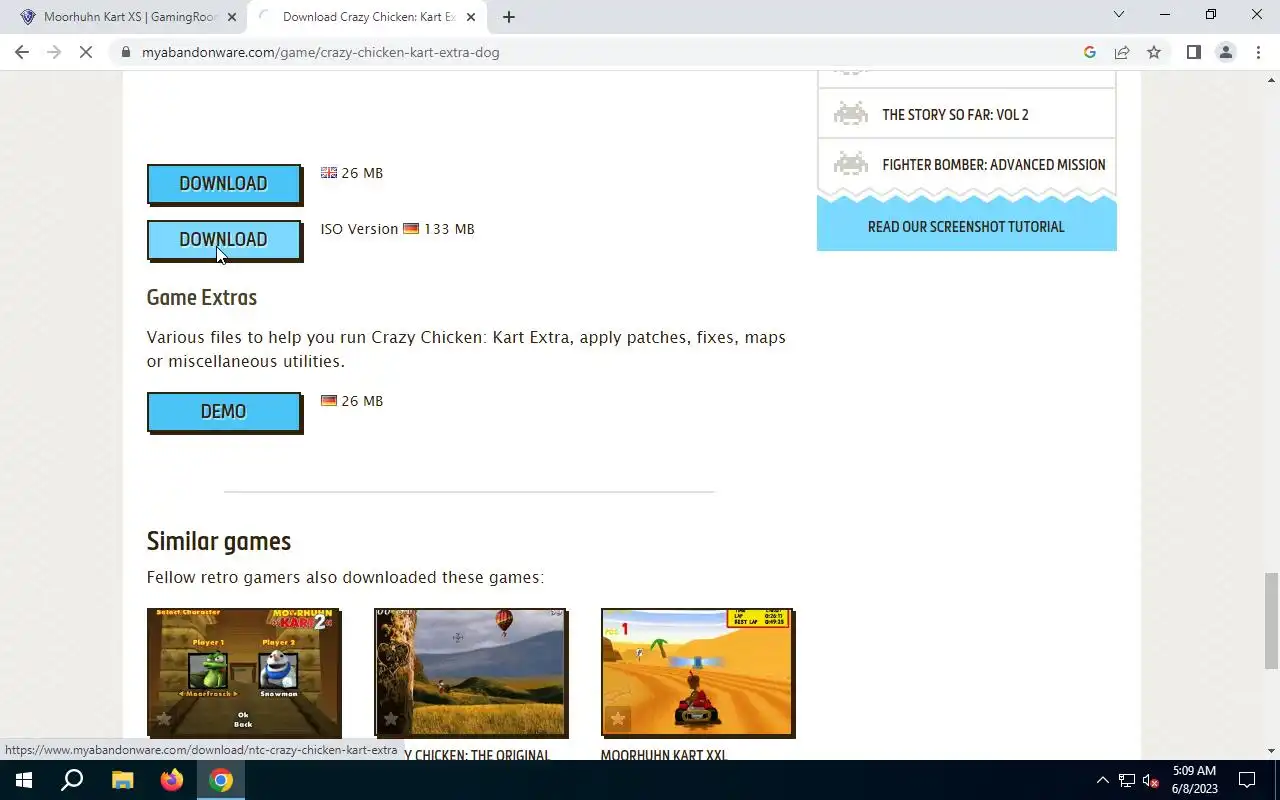This screenshot has height=800, width=1280.
Task: Open the Windows Start menu
Action: (x=24, y=780)
